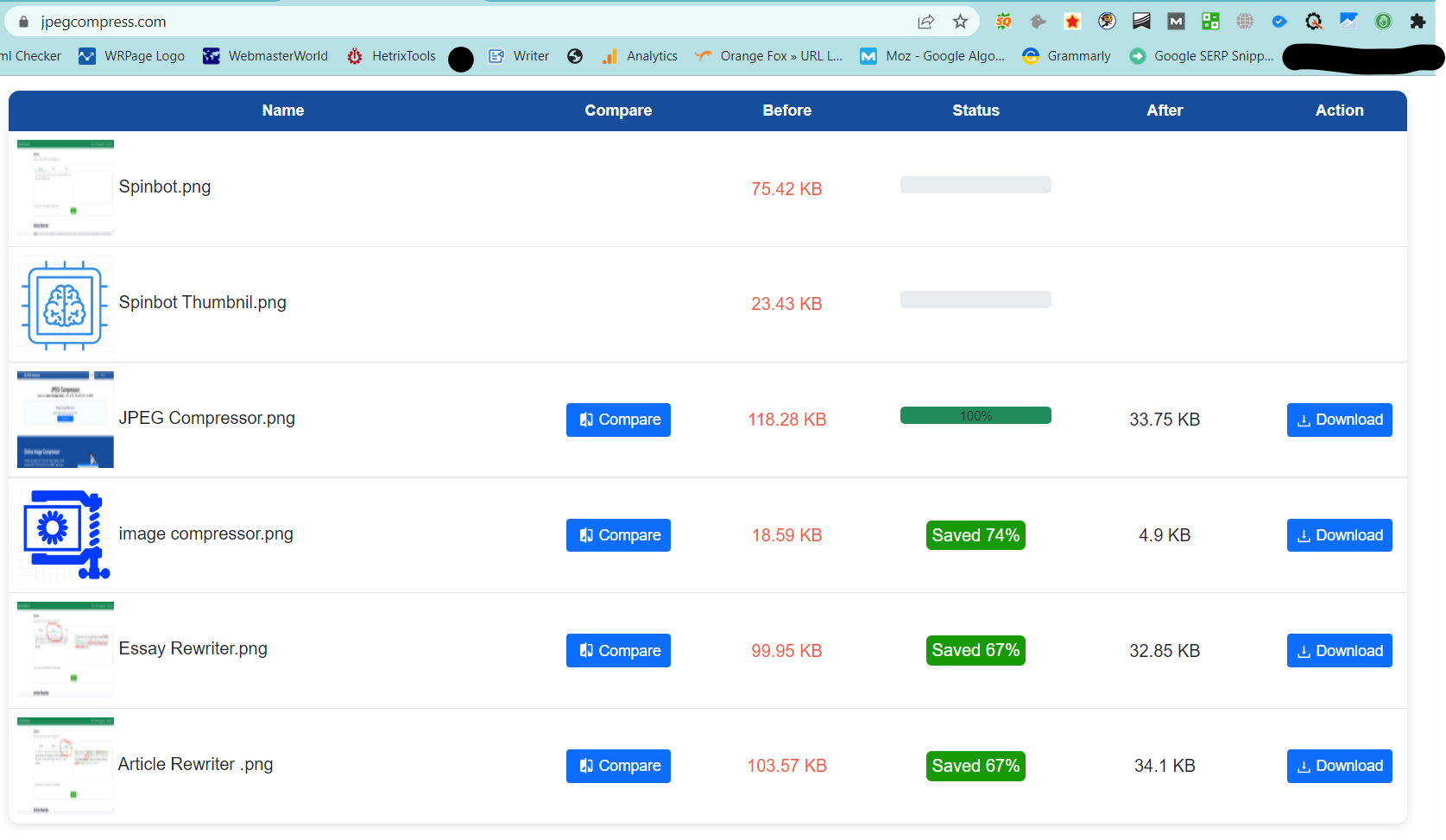This screenshot has width=1446, height=840.
Task: Click the share page icon in address bar
Action: click(x=925, y=22)
